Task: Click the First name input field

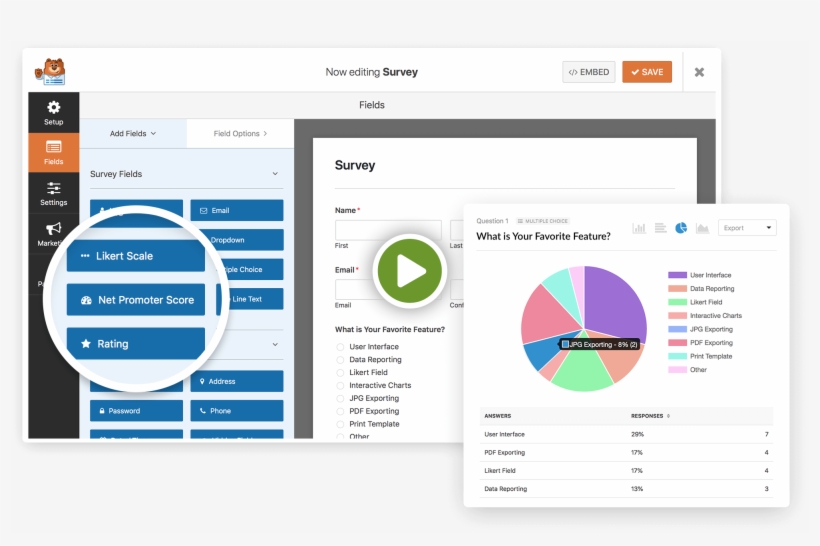Action: click(x=388, y=230)
